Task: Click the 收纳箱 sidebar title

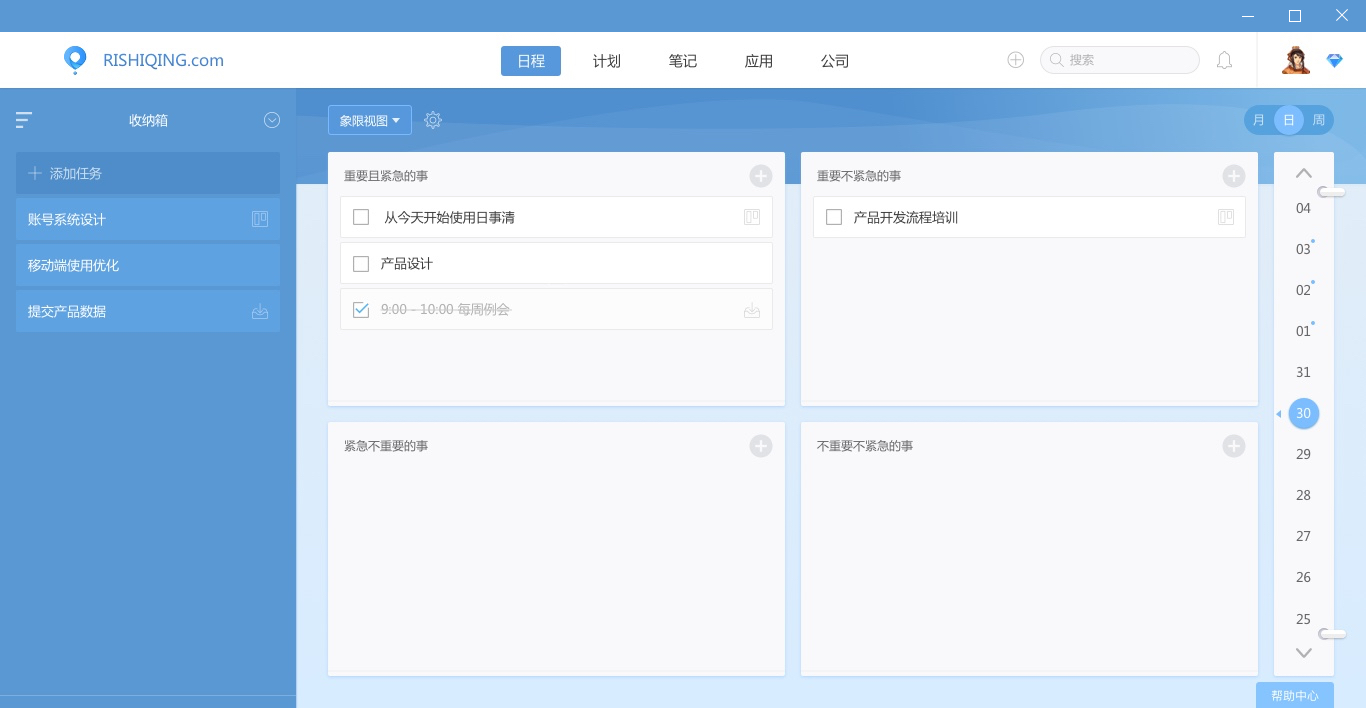Action: [x=148, y=120]
